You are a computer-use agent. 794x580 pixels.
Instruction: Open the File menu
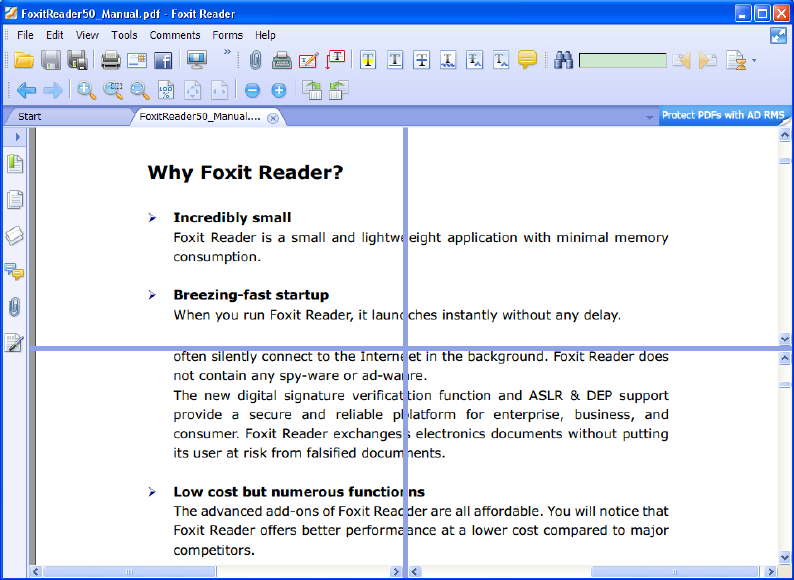25,35
